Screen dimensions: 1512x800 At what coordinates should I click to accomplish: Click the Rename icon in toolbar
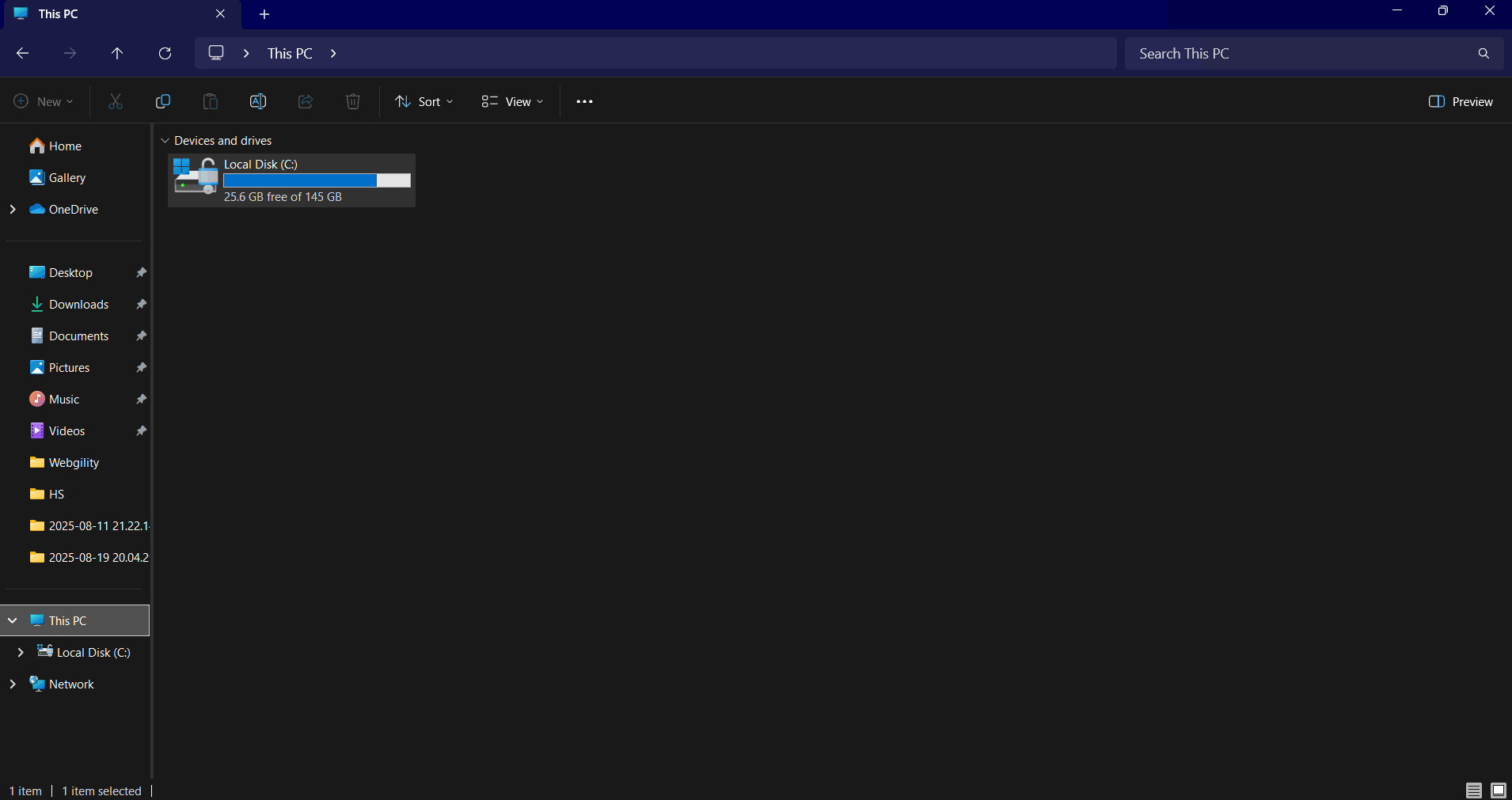(x=258, y=101)
